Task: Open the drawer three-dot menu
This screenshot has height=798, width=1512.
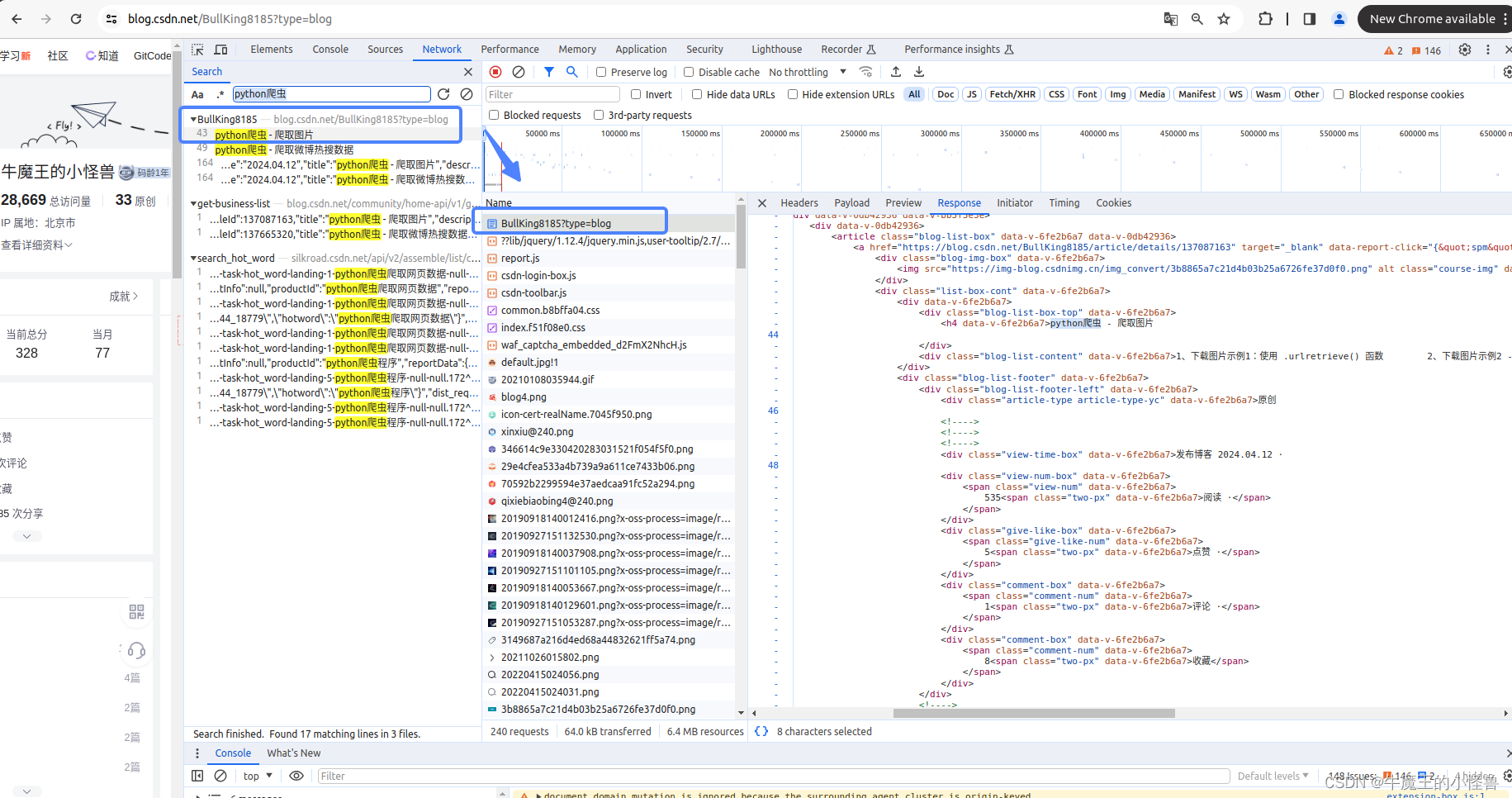Action: point(197,753)
